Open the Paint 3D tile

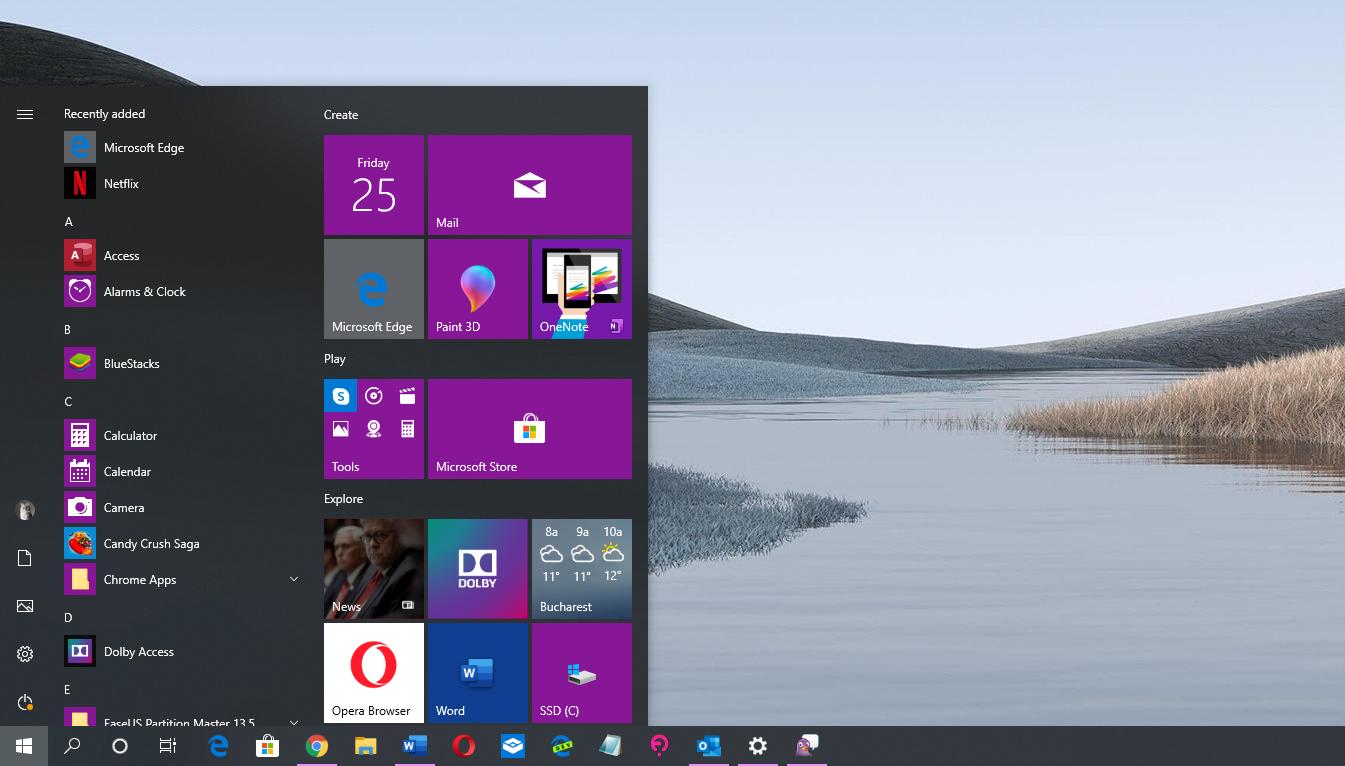click(478, 289)
